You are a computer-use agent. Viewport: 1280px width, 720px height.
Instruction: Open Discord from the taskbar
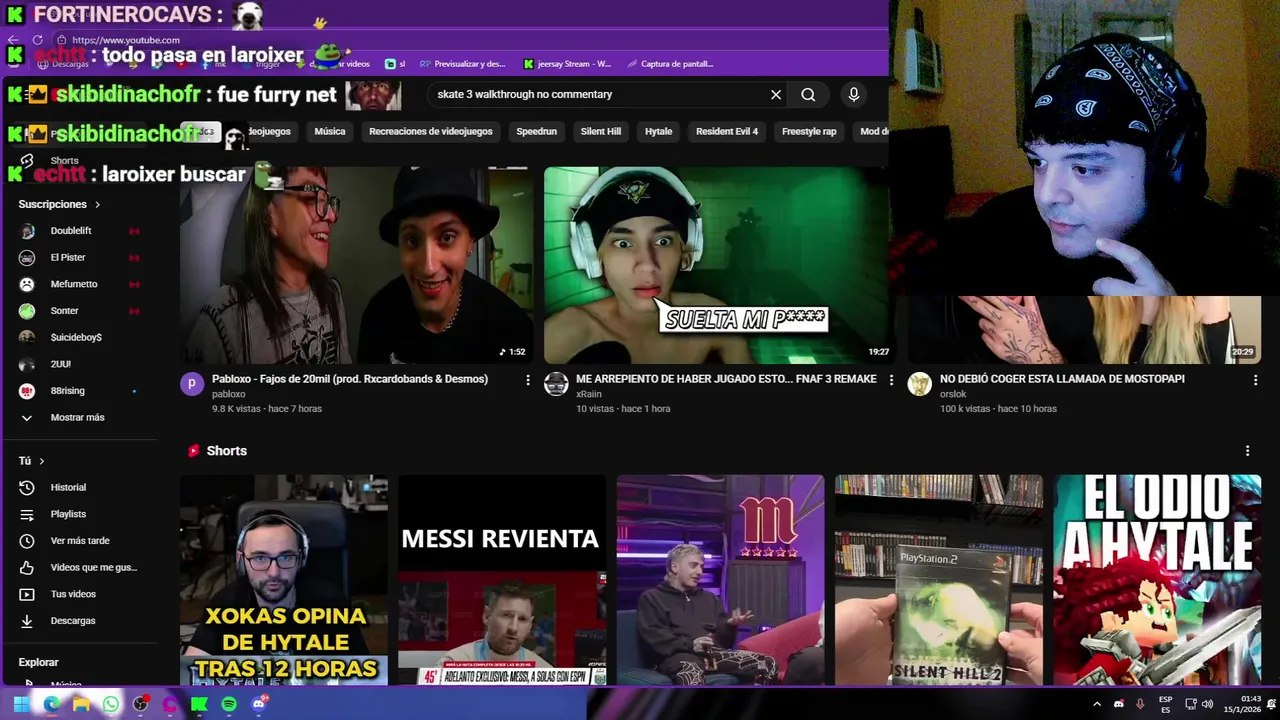[259, 704]
